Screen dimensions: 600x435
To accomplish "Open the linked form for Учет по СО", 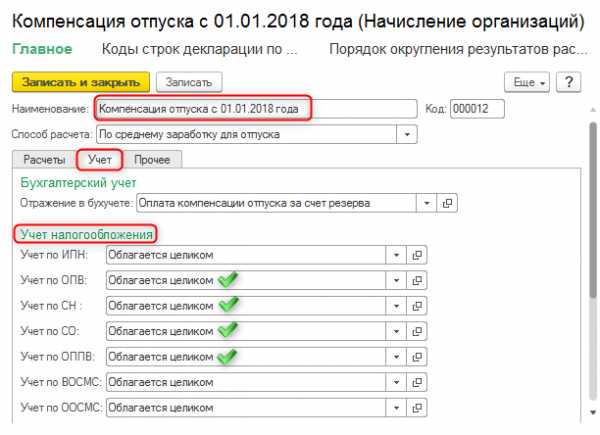I will point(419,330).
